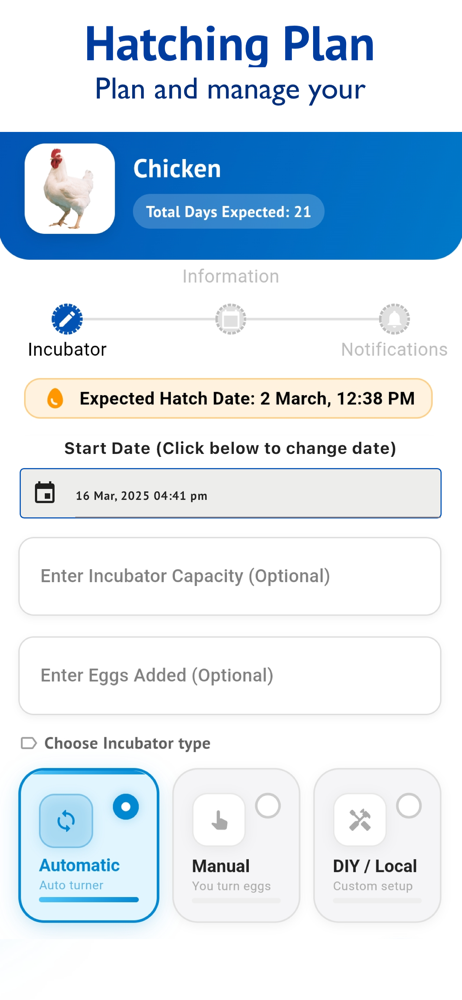462x1000 pixels.
Task: Tap the Automatic auto-turner sync icon
Action: coord(66,821)
